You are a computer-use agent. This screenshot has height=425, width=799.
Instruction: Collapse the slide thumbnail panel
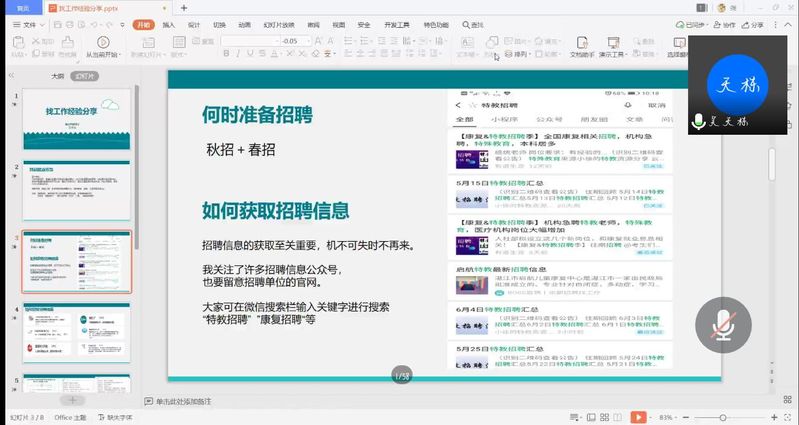(11, 75)
